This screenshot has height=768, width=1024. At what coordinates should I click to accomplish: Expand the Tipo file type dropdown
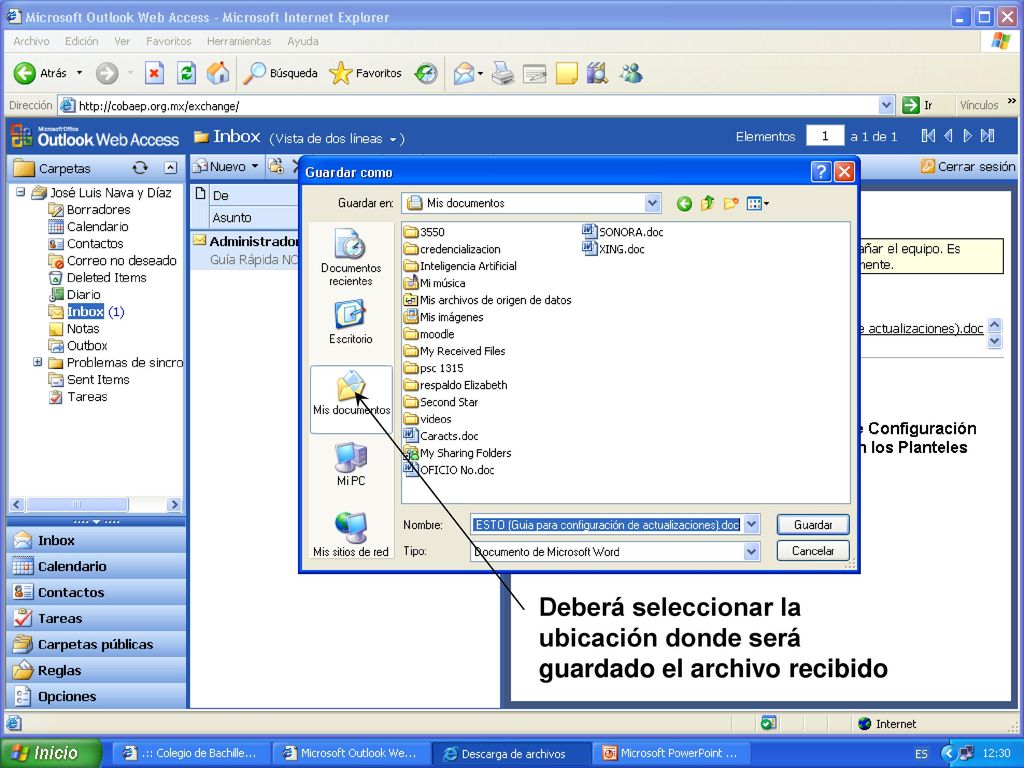click(752, 552)
